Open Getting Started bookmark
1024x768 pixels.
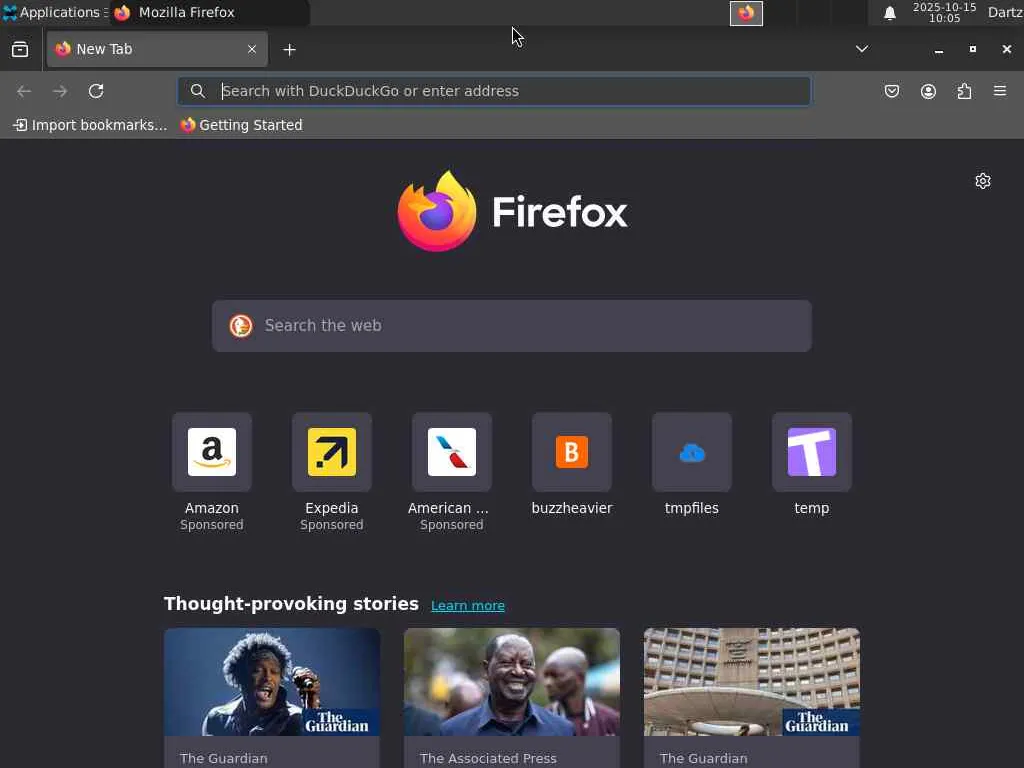click(242, 125)
